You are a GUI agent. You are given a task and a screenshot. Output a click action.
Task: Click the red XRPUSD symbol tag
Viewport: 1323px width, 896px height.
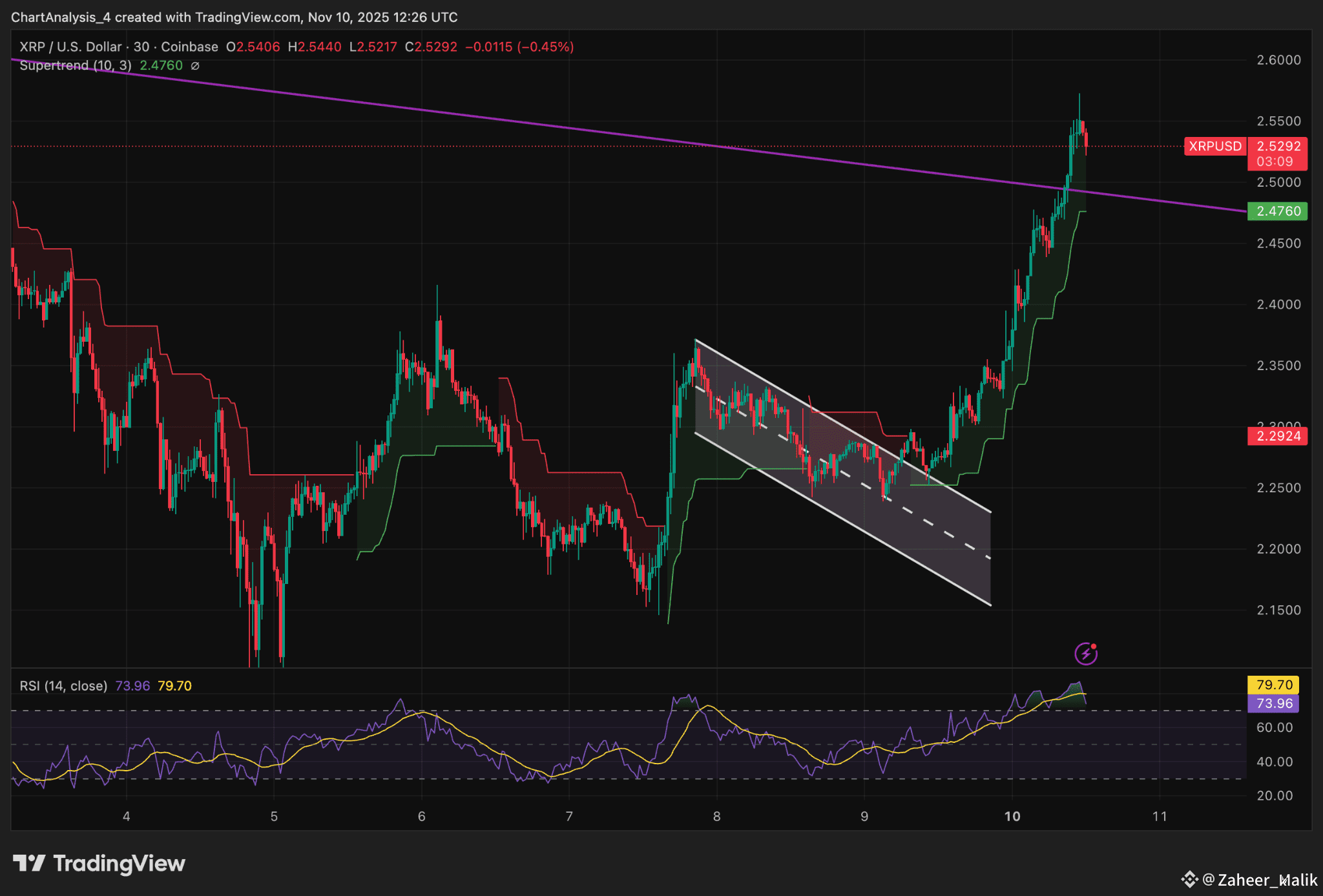click(1214, 147)
